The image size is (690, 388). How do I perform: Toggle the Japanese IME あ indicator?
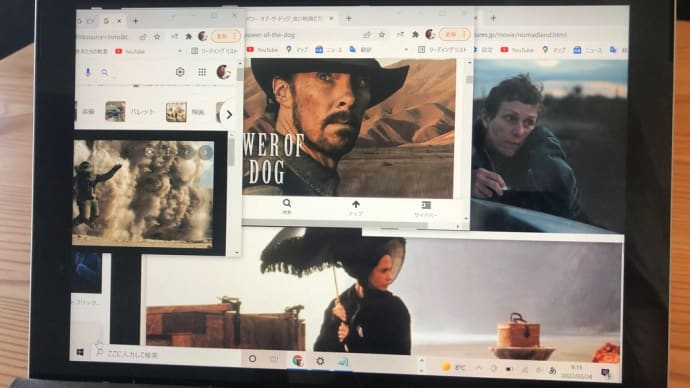coord(553,370)
